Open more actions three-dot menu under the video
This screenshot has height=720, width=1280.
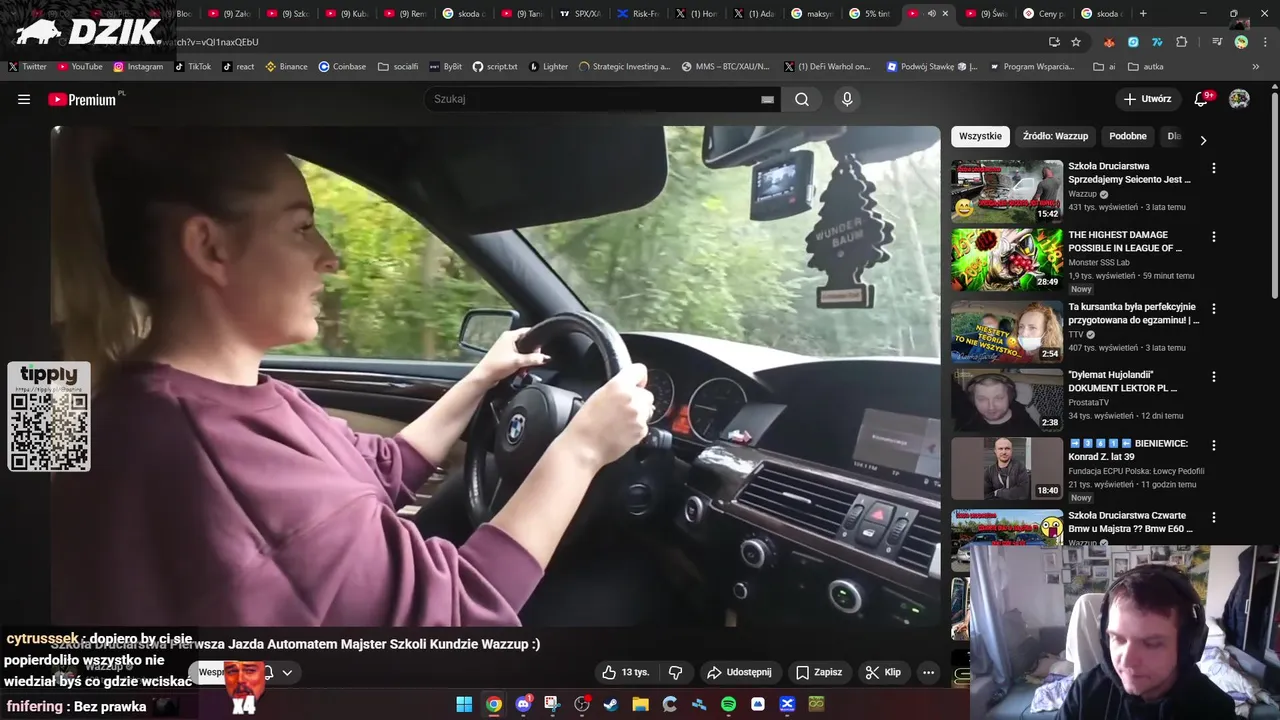(928, 672)
